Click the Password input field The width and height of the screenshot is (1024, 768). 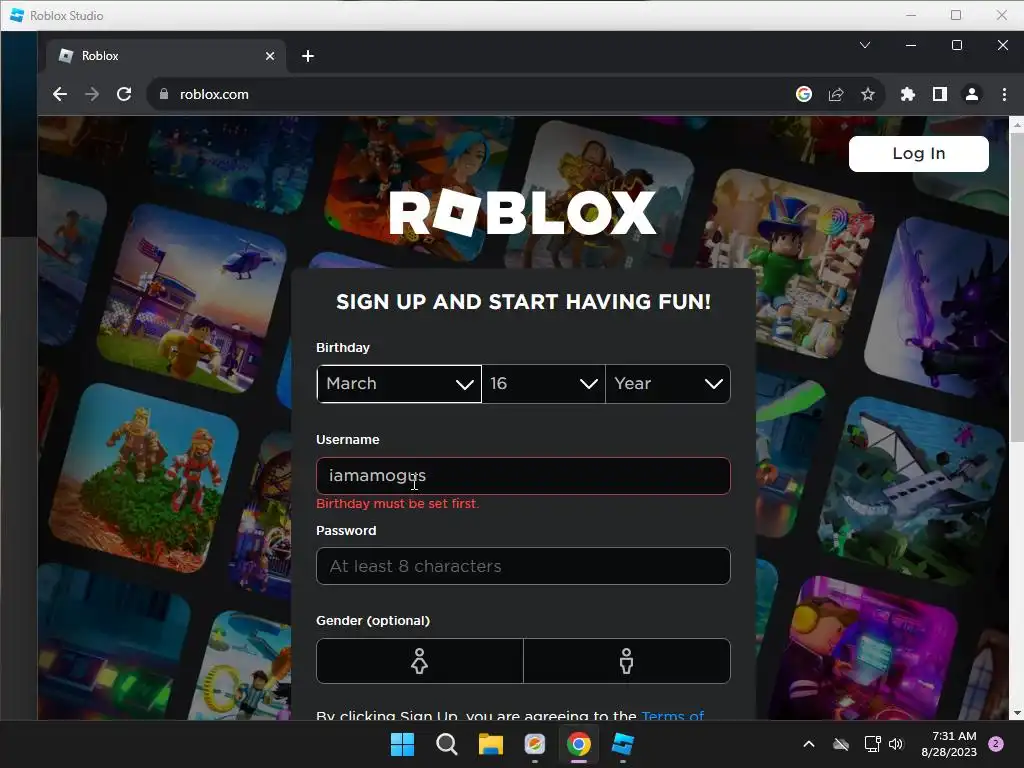point(523,566)
